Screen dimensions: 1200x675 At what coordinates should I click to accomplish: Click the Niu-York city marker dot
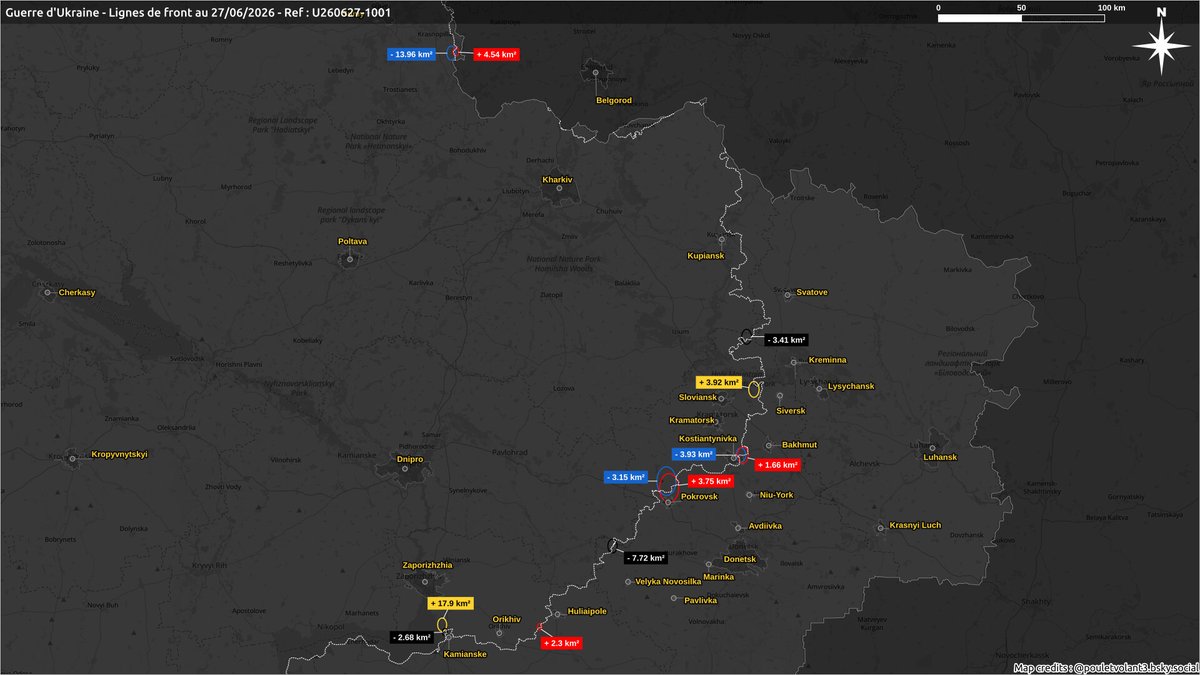point(750,494)
